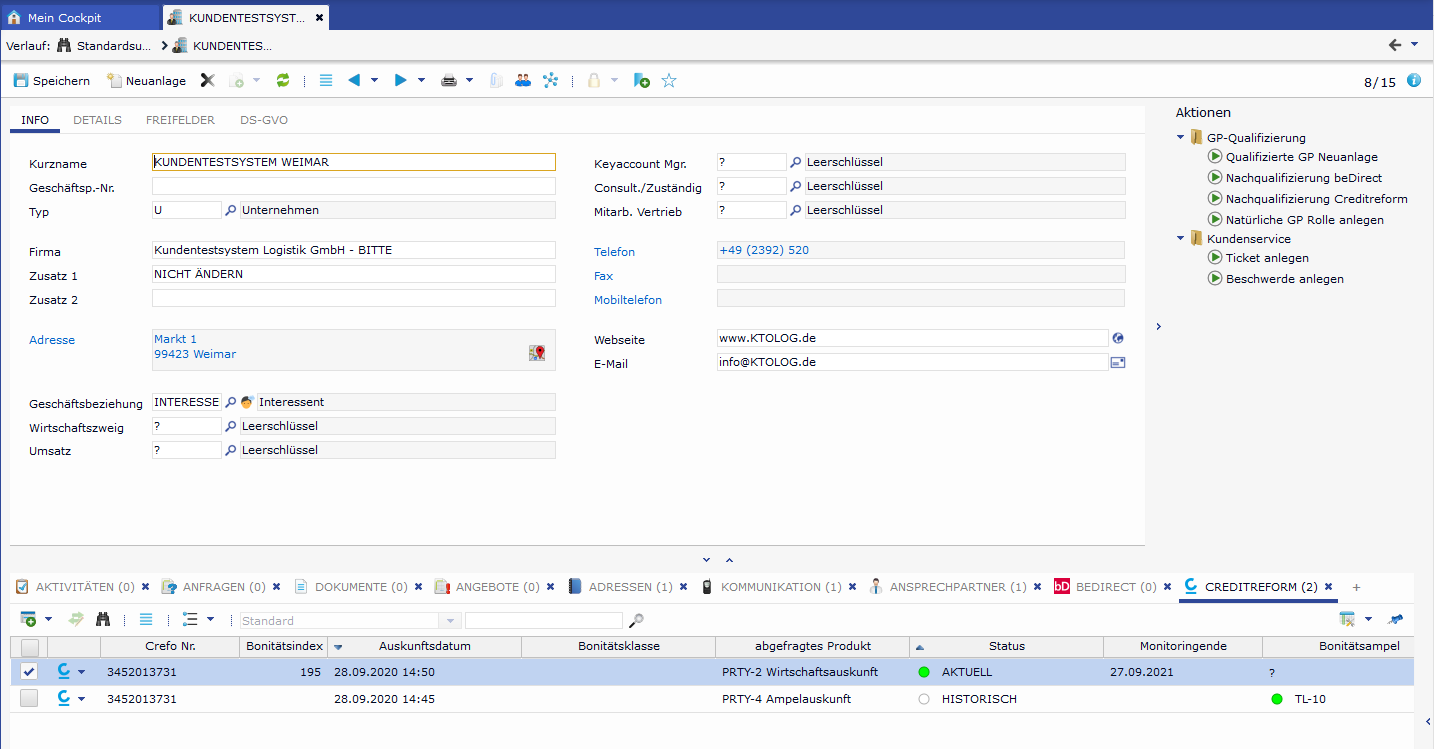Switch to the DETAILS tab
This screenshot has height=749, width=1434.
[97, 120]
